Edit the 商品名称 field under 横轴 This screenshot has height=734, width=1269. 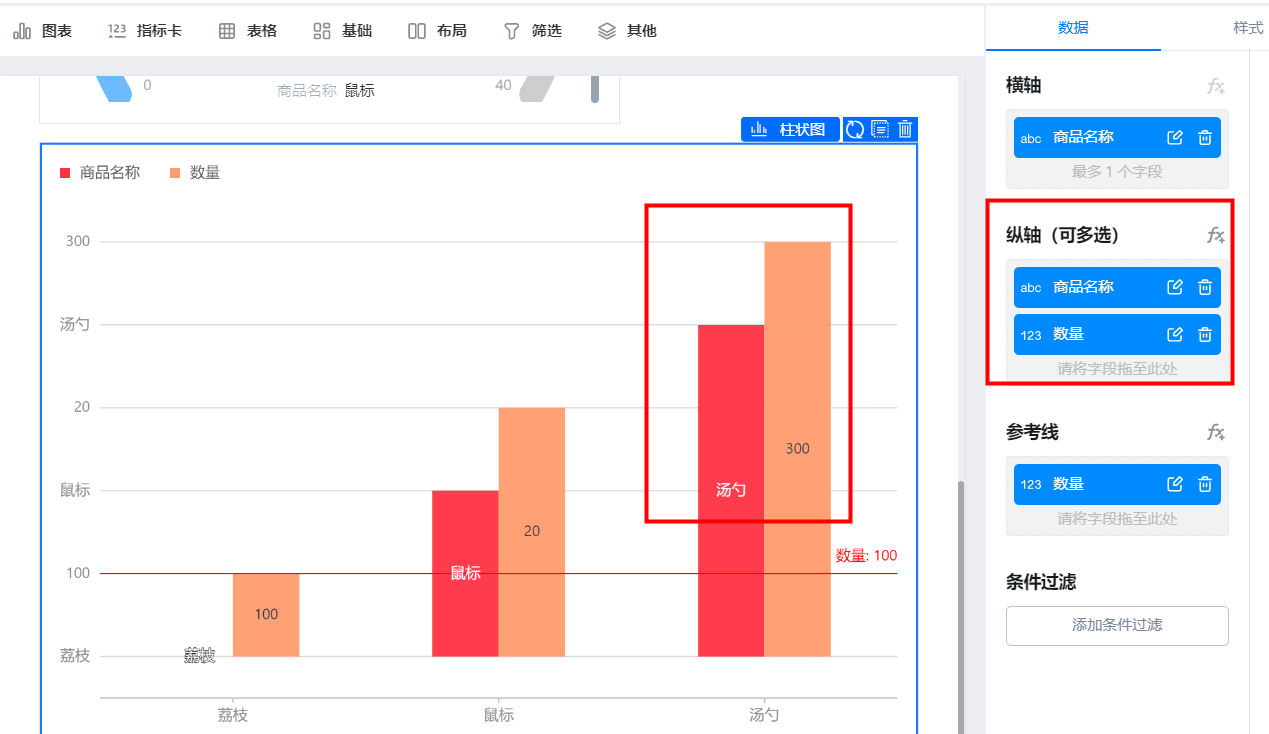tap(1175, 138)
